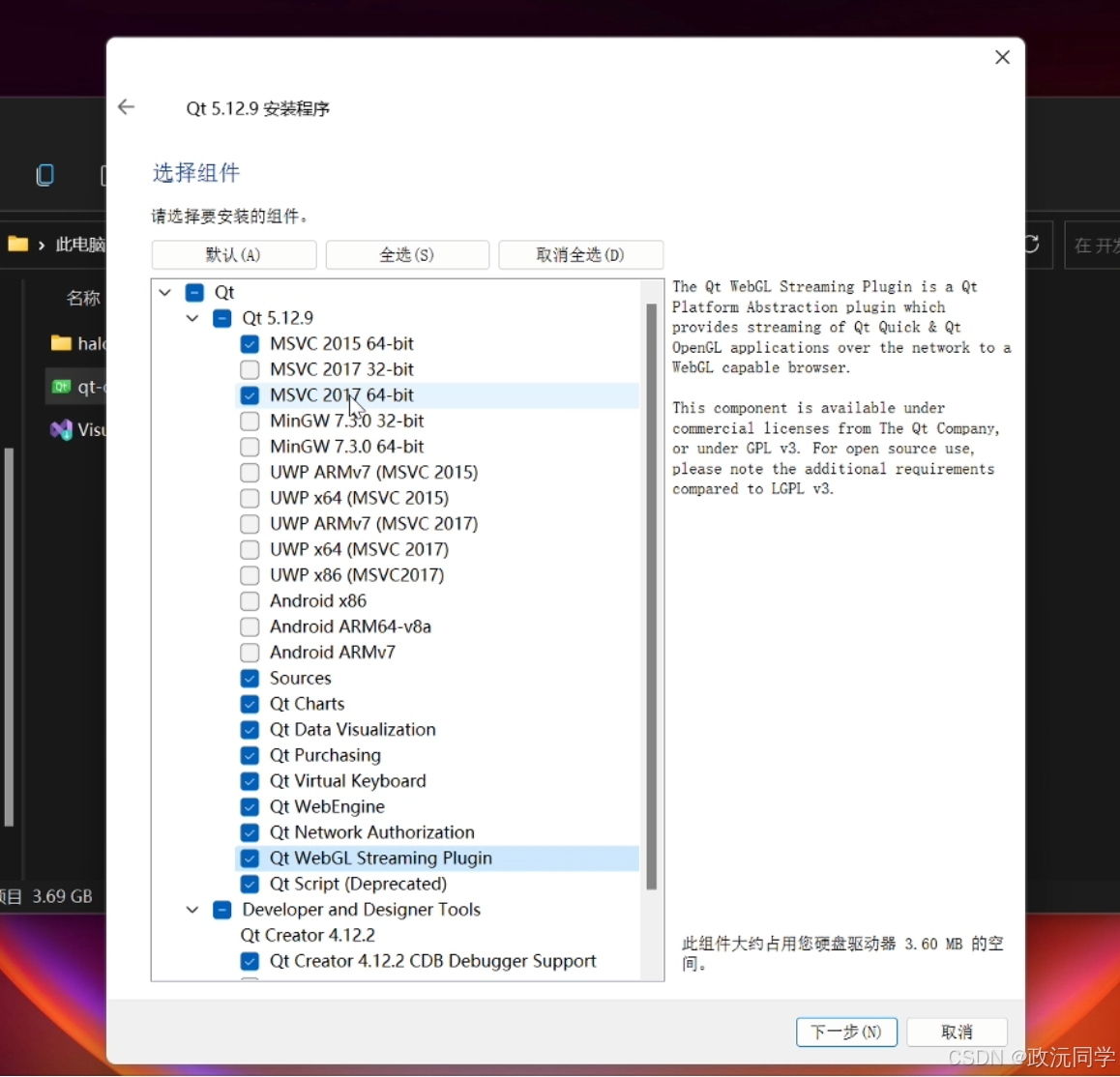Uncheck Qt Data Visualization
The image size is (1120, 1077).
[250, 729]
